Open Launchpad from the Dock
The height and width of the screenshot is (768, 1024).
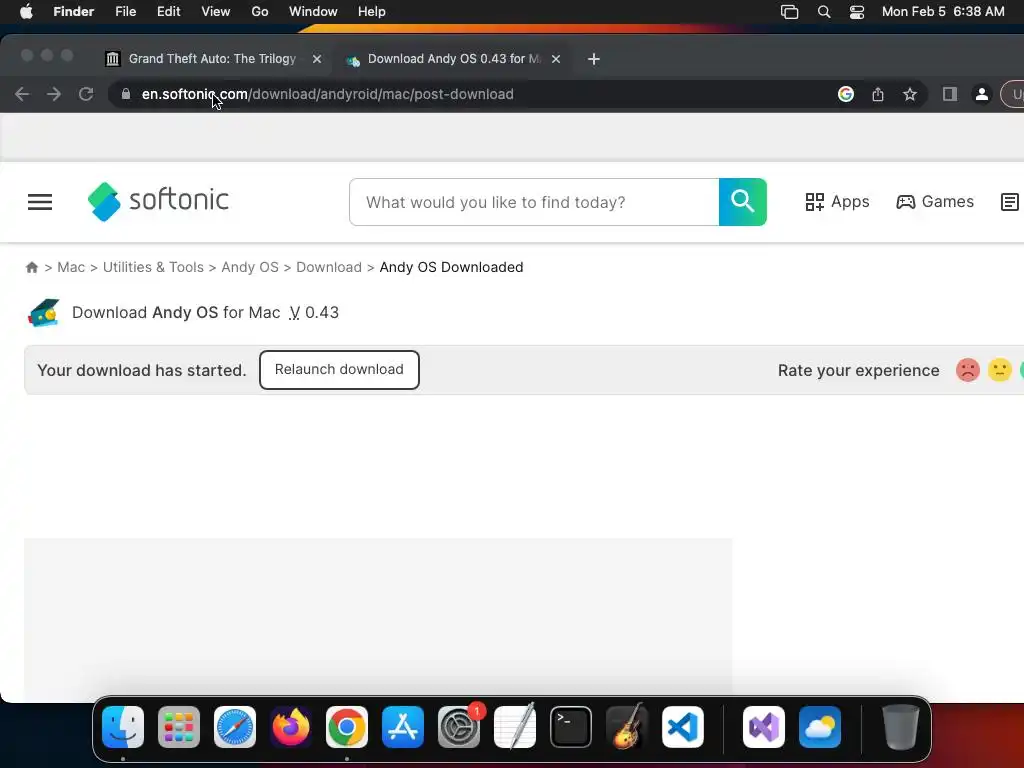click(x=179, y=727)
